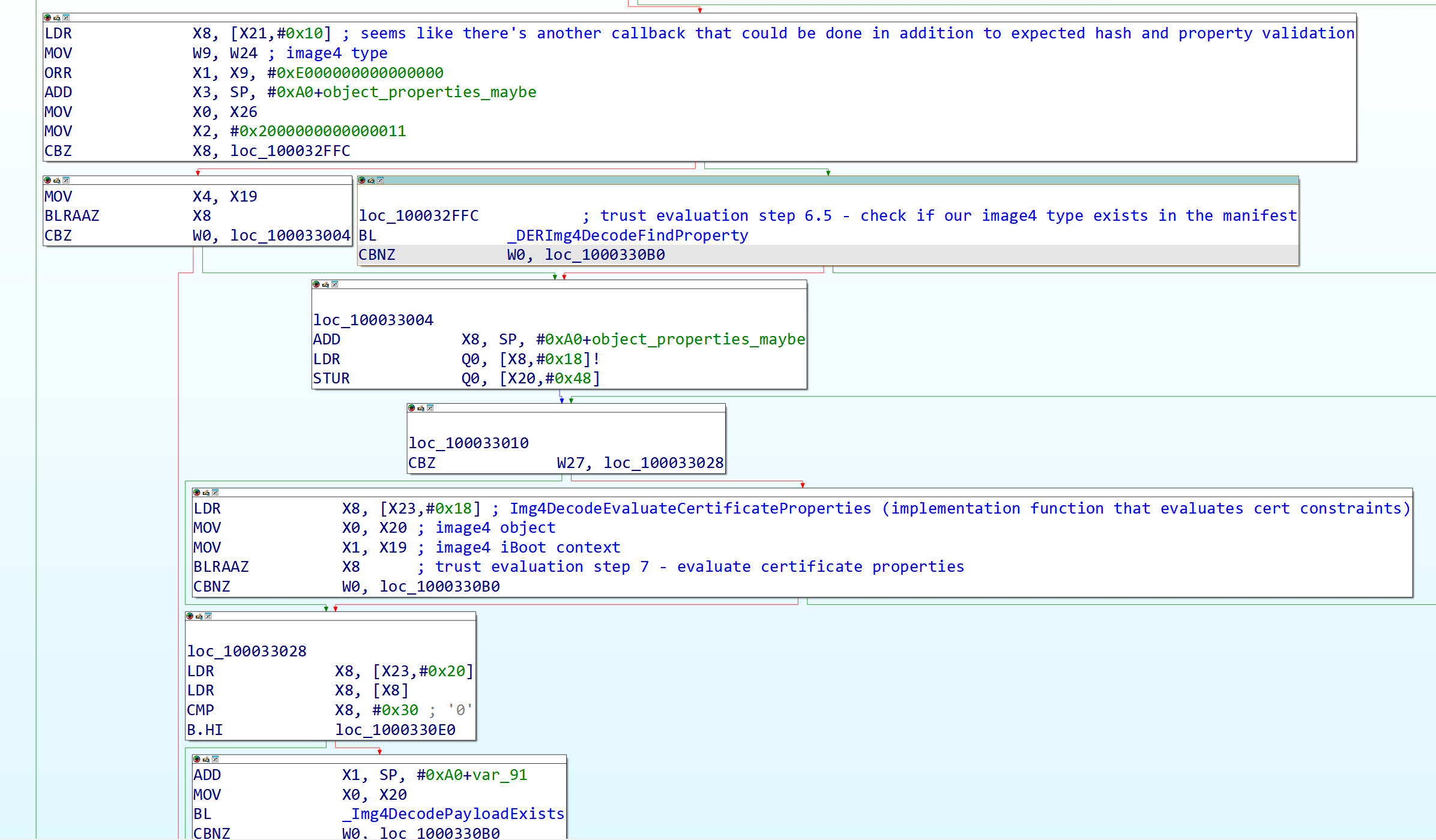The height and width of the screenshot is (840, 1436).
Task: Click group nodes icon on loc_100032FFC block
Action: [381, 181]
